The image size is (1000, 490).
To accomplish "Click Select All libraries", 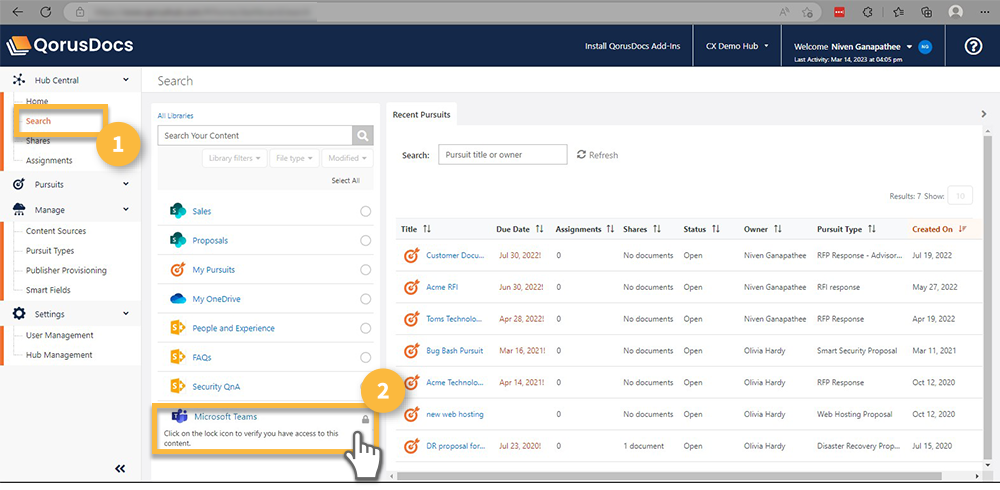I will coord(345,181).
